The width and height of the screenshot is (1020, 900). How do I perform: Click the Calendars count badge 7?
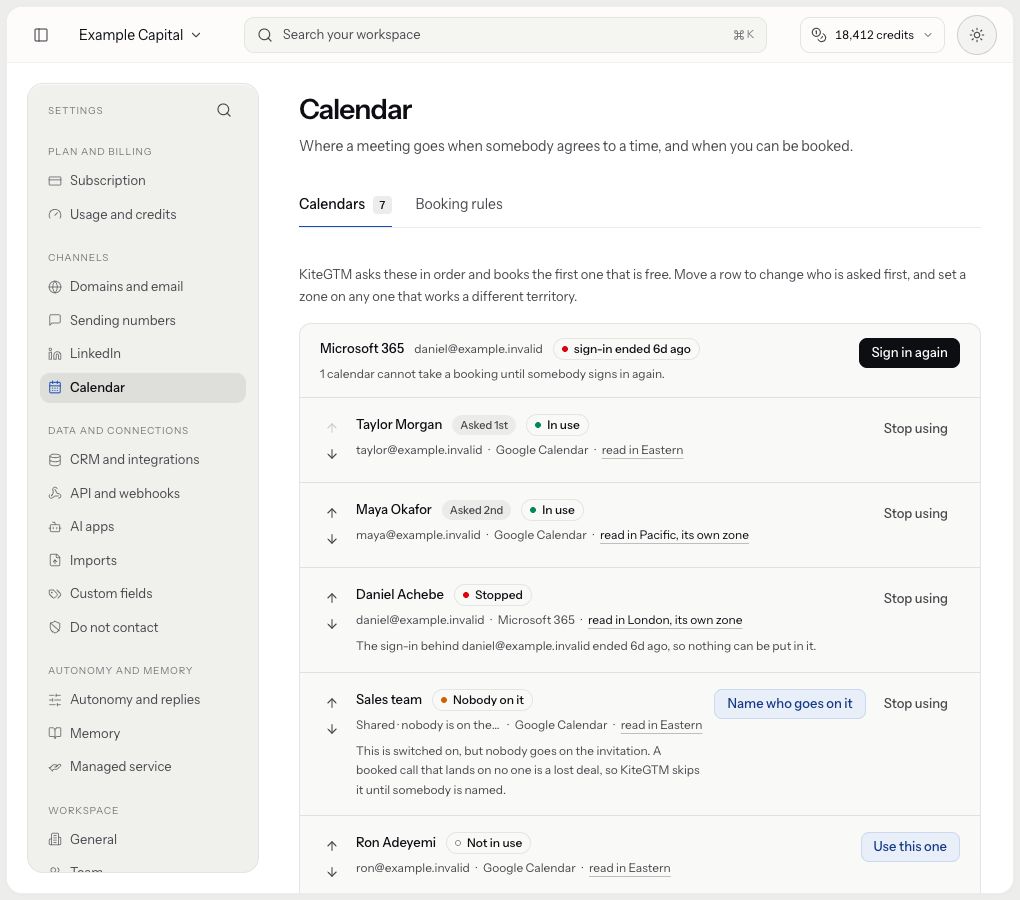point(382,205)
